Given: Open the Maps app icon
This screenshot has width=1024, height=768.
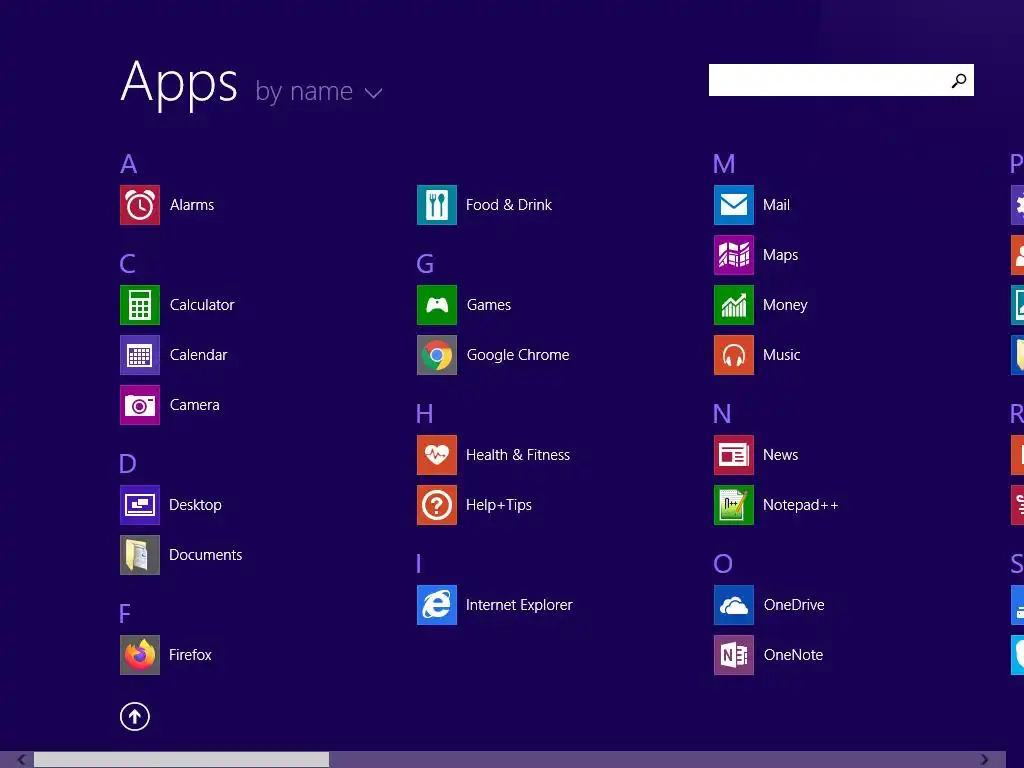Looking at the screenshot, I should [x=734, y=255].
